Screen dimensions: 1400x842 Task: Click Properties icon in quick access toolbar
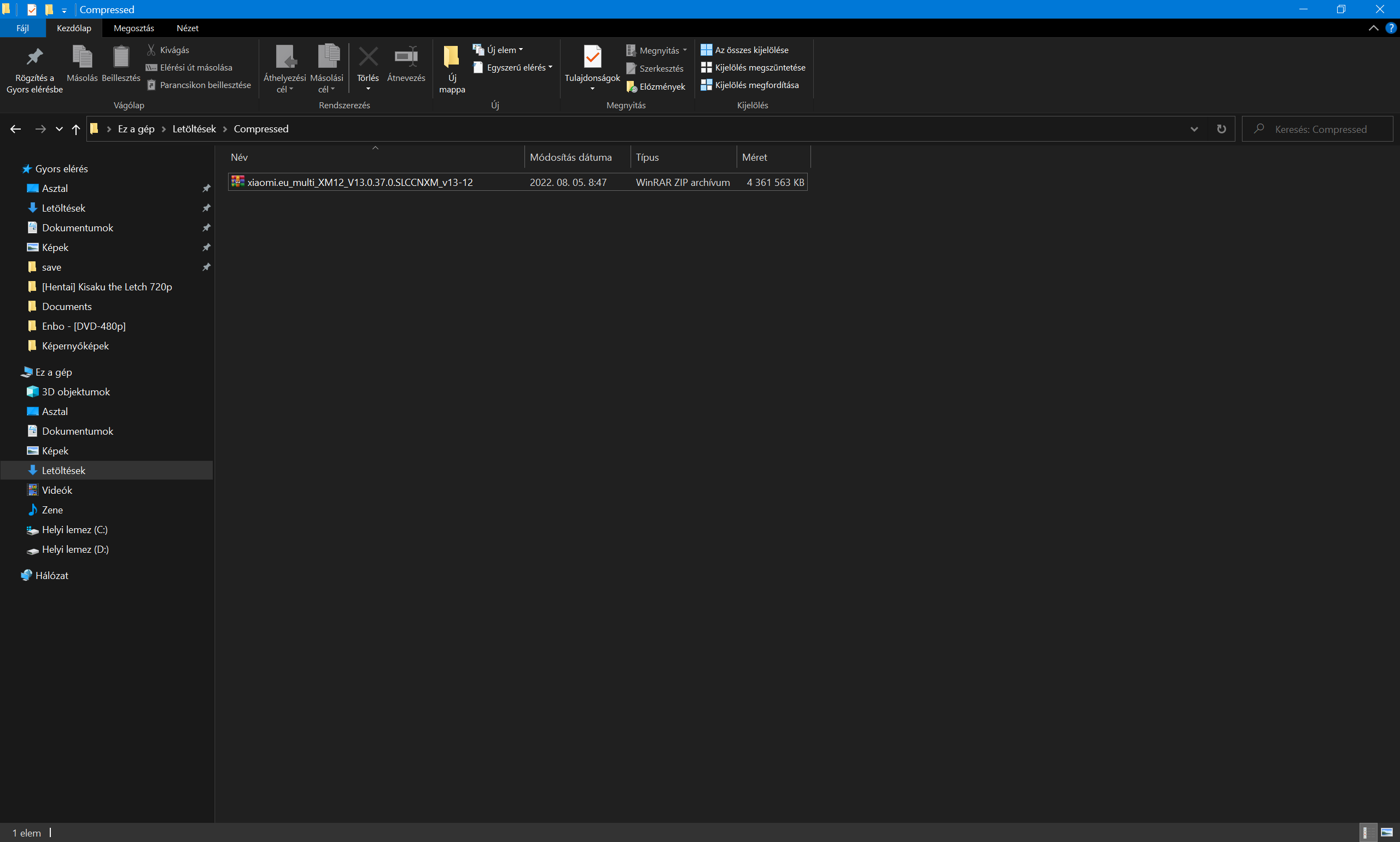point(32,9)
